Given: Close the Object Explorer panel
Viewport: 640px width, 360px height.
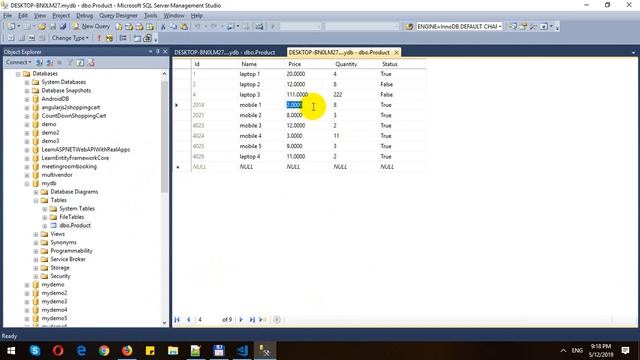Looking at the screenshot, I should pos(165,51).
